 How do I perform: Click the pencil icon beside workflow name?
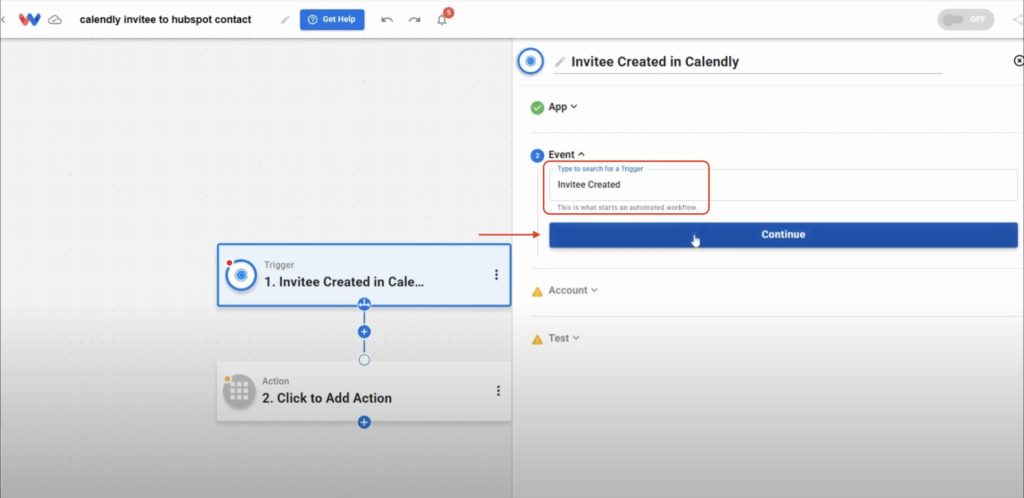(x=285, y=20)
